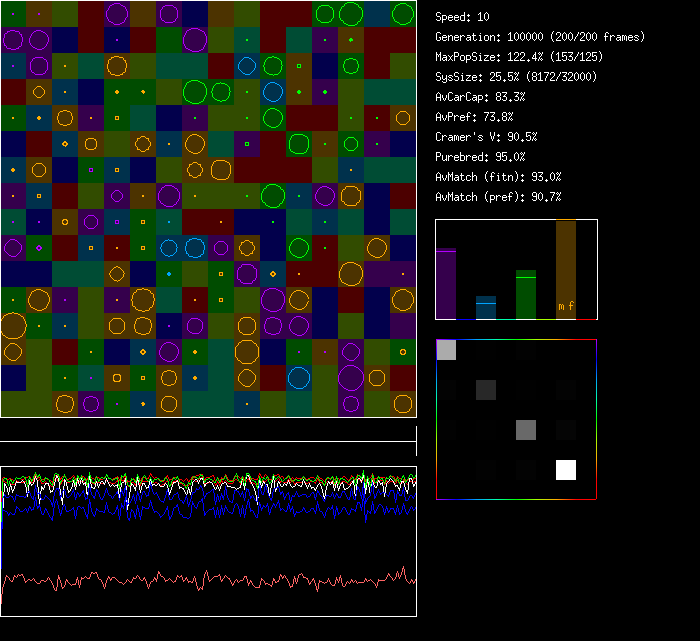Pick the dark gray square in the matrix
The height and width of the screenshot is (641, 700).
[x=486, y=390]
